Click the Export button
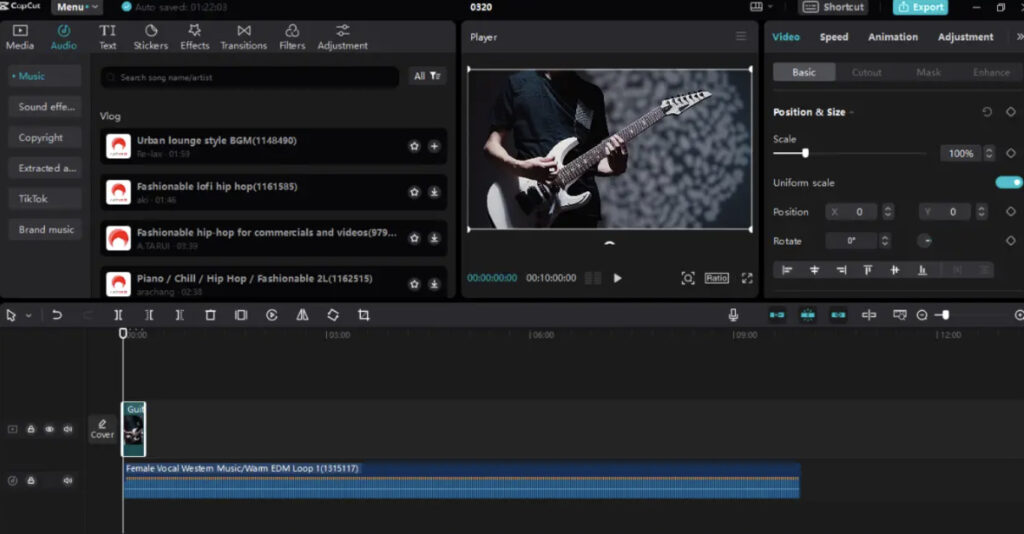Viewport: 1024px width, 534px height. pos(920,7)
